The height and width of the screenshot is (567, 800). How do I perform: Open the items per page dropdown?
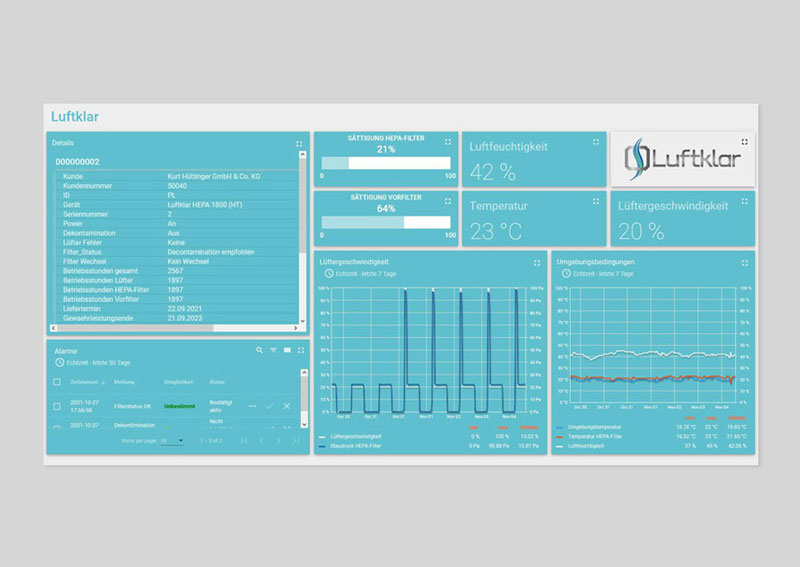(172, 440)
